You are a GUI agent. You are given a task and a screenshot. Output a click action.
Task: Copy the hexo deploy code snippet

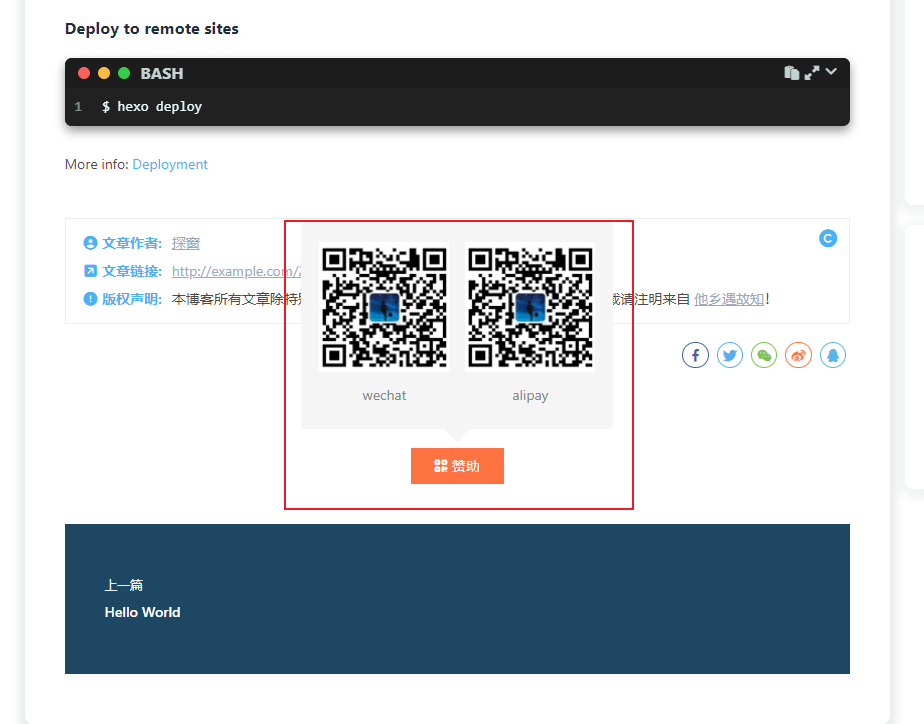pos(791,73)
